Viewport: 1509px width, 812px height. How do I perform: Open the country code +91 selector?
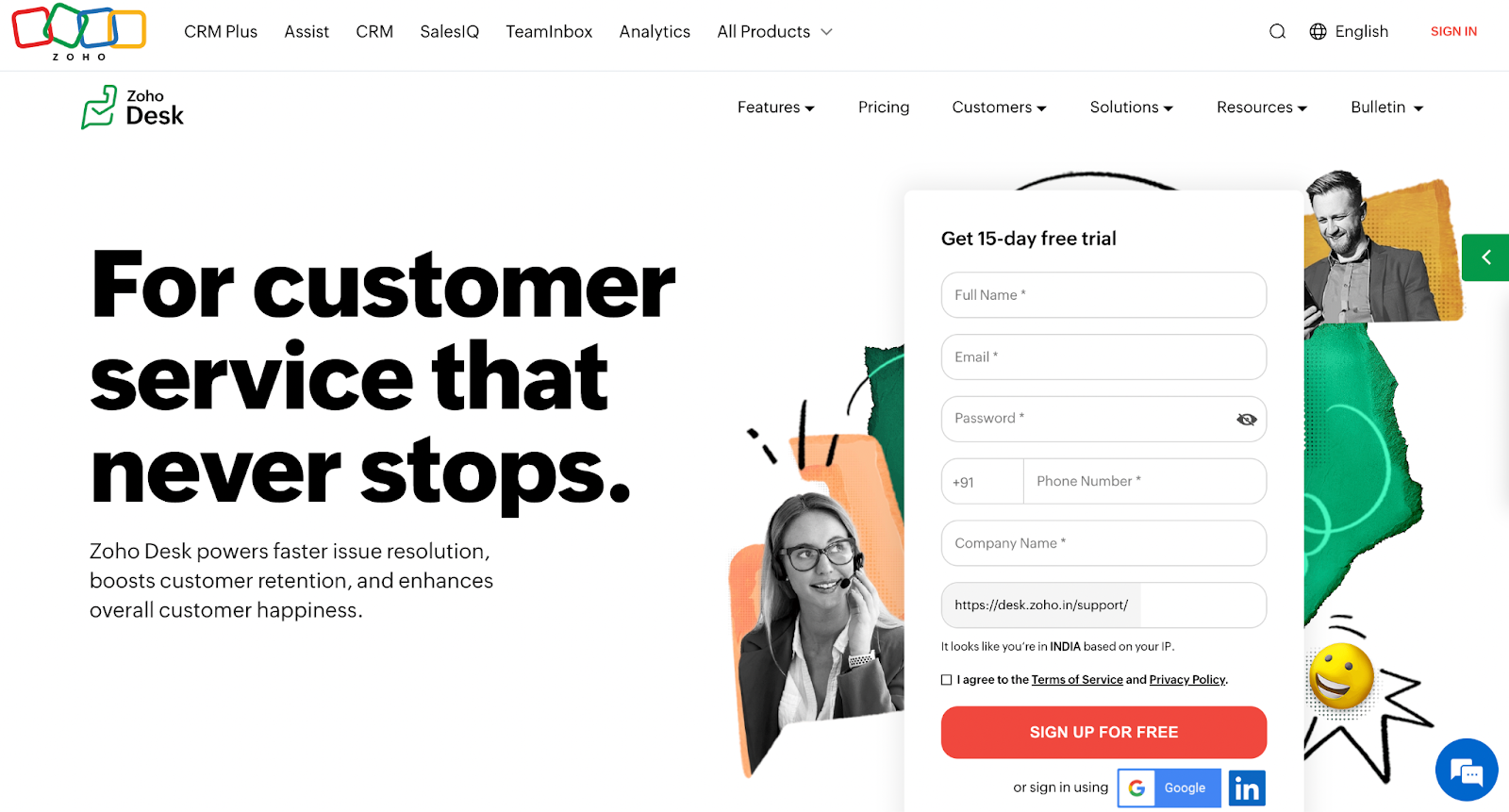point(982,482)
